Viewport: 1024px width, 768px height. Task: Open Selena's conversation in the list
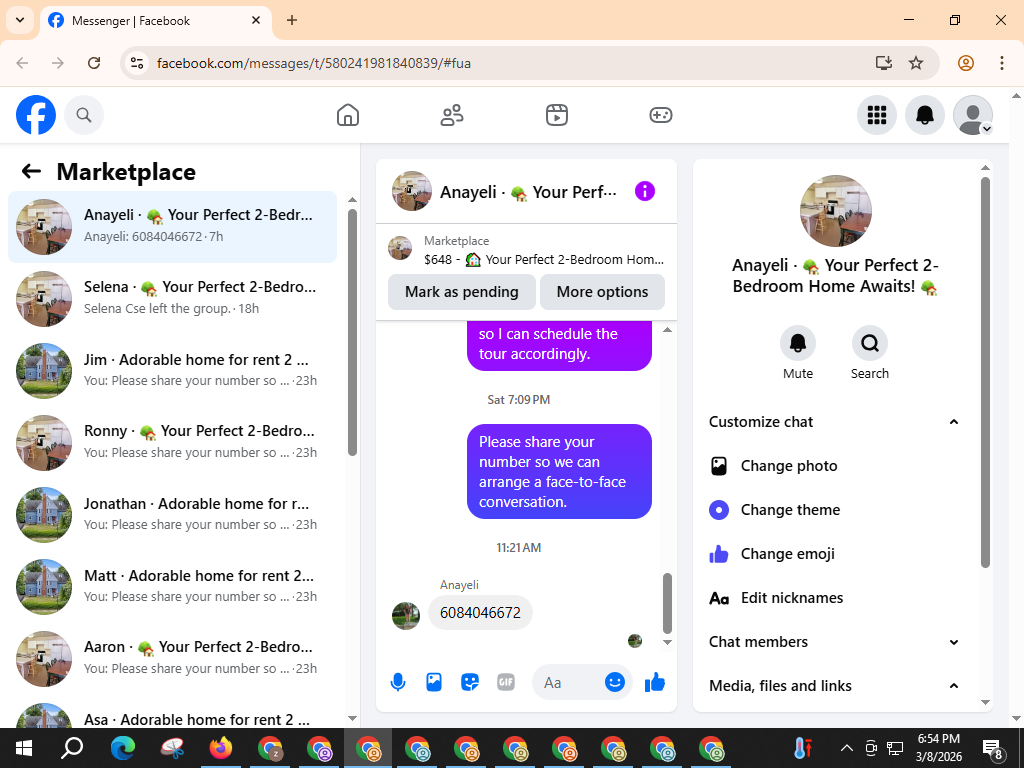[x=172, y=299]
